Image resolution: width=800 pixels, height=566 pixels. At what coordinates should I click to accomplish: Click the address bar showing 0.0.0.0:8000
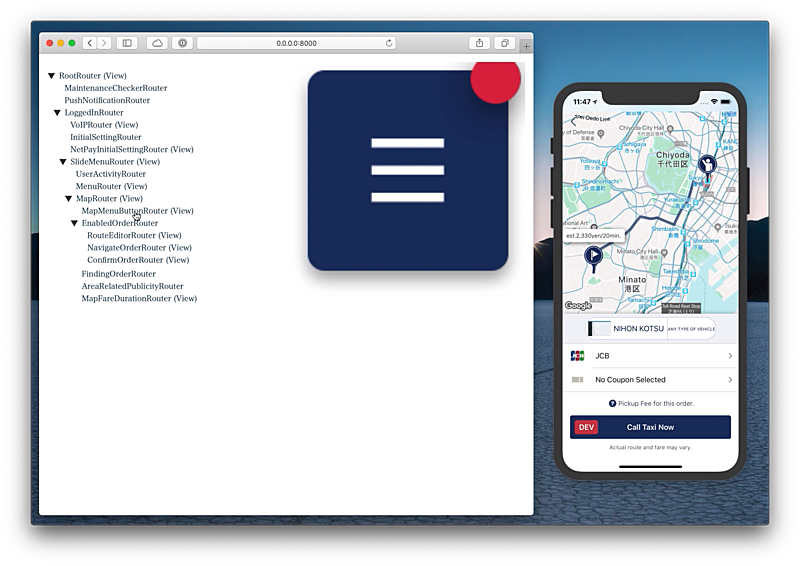pyautogui.click(x=296, y=43)
